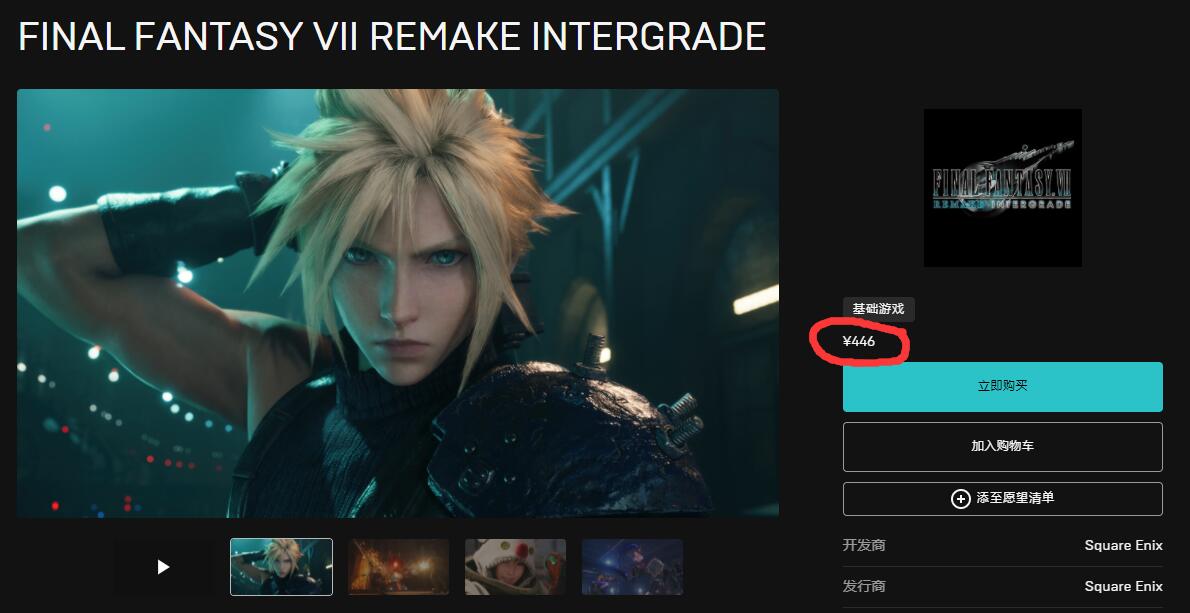Click the 开发商 developer label
The image size is (1190, 613).
tap(864, 545)
